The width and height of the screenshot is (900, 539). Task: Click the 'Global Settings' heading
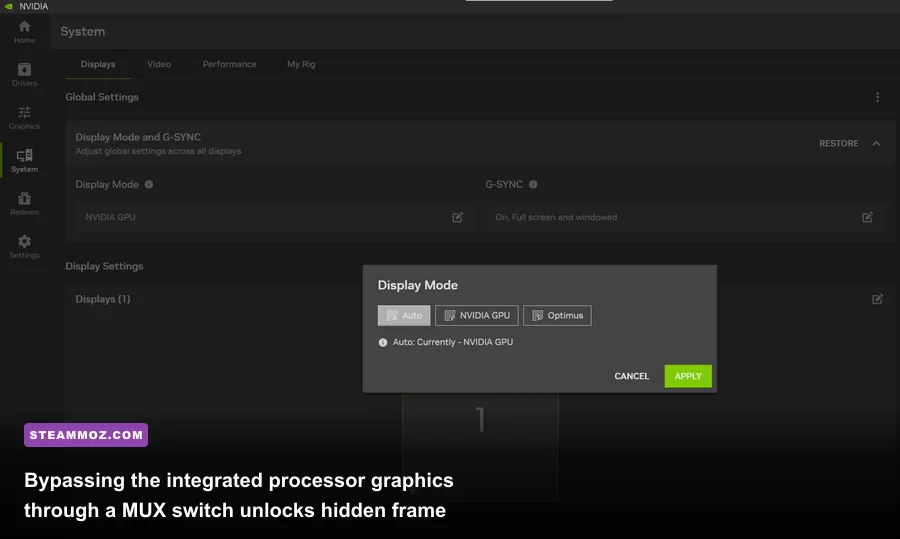click(x=102, y=97)
